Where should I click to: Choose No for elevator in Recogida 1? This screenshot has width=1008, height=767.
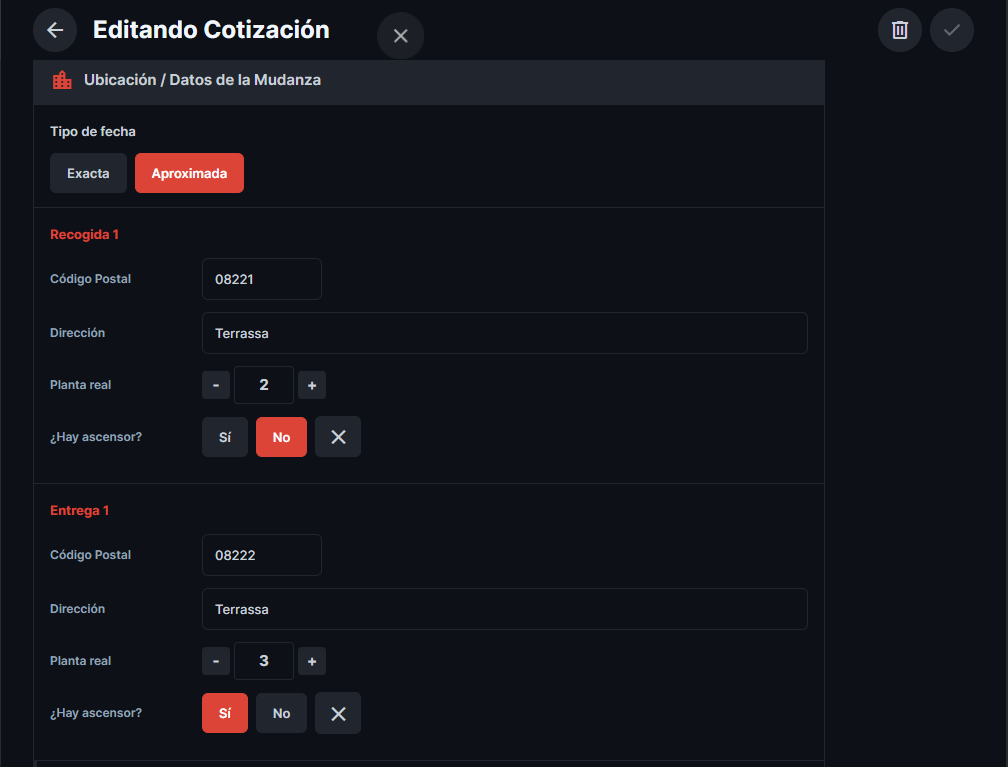(282, 437)
